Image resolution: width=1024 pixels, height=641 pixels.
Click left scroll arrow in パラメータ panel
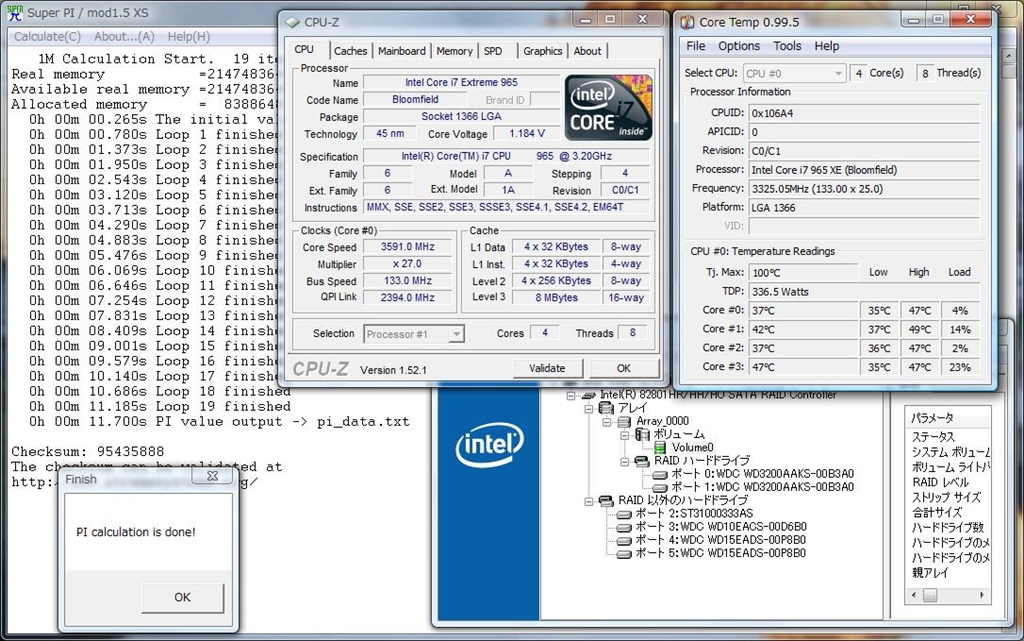[x=914, y=595]
